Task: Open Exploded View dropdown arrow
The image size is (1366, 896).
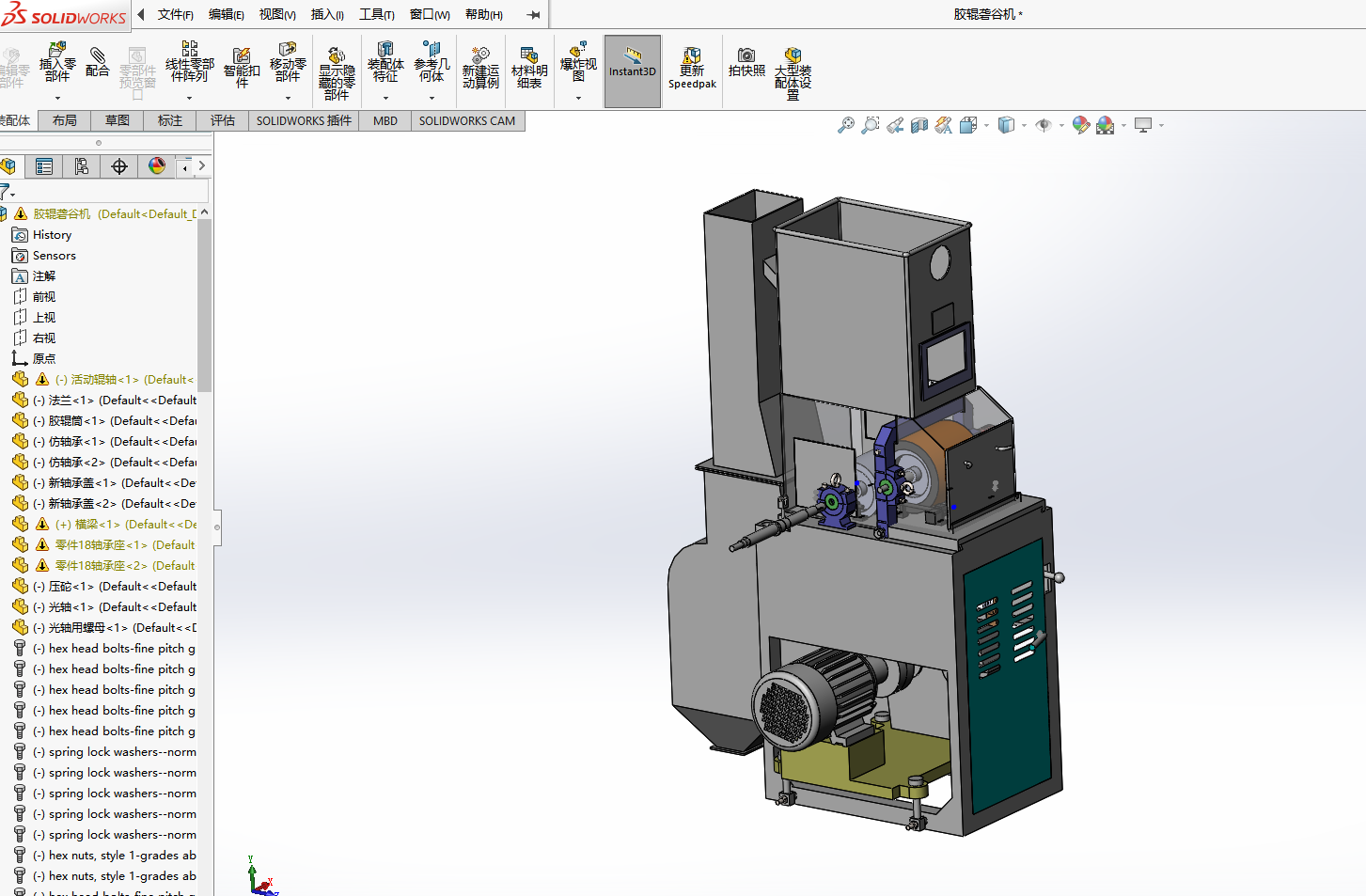Action: (578, 98)
